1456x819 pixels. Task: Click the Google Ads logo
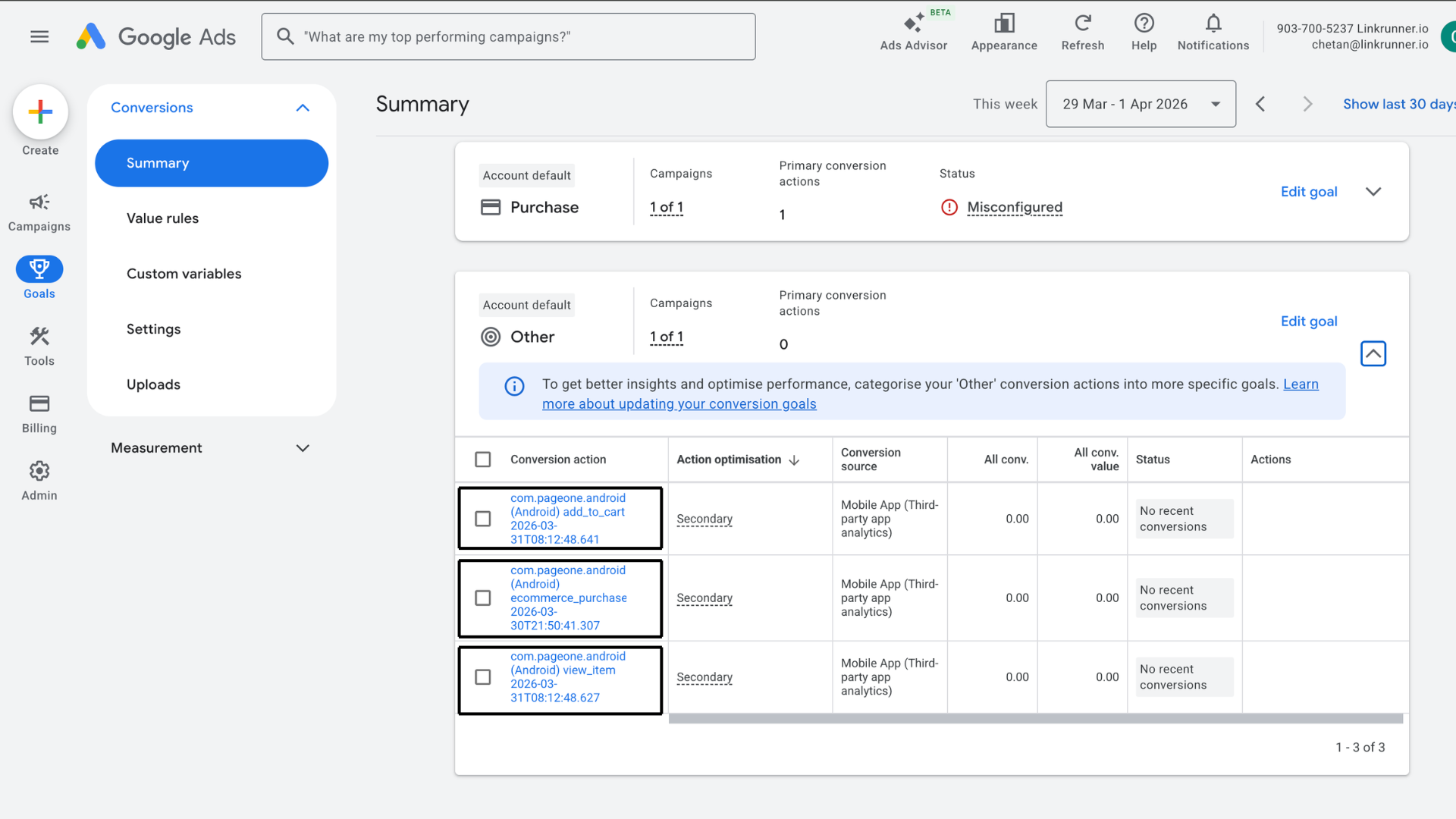tap(156, 36)
